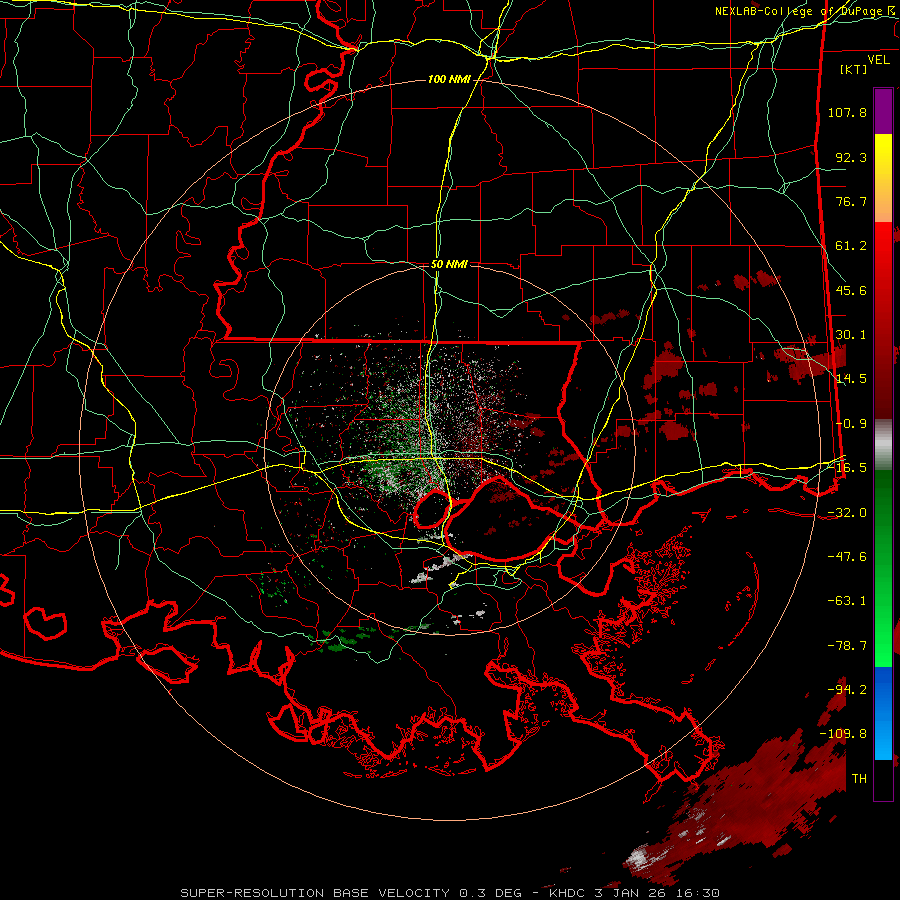
Task: Select the 45.6 legend value
Action: (x=851, y=290)
